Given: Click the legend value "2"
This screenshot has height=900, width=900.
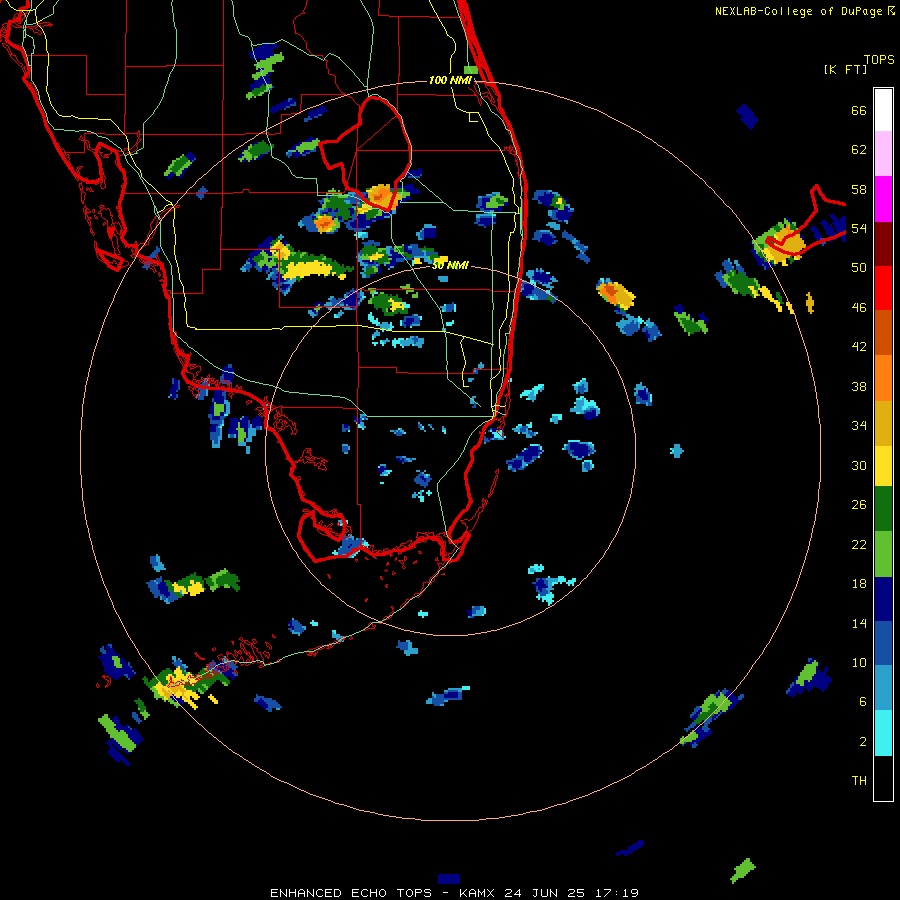Looking at the screenshot, I should coord(863,742).
